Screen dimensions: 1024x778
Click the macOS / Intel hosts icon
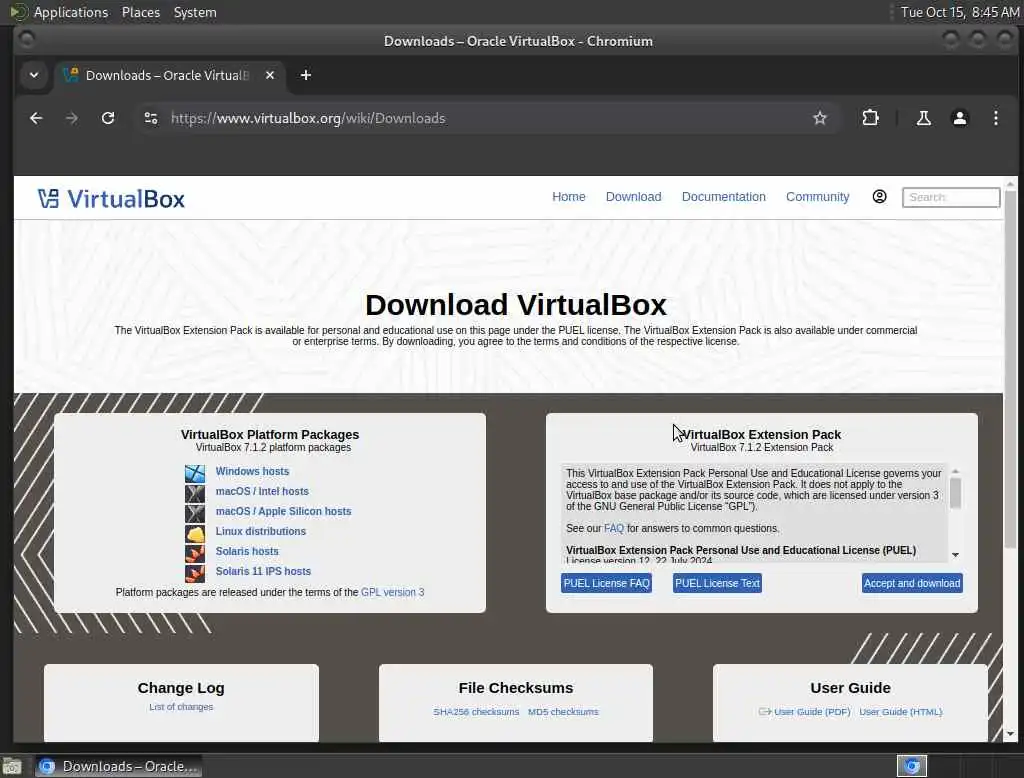point(195,493)
